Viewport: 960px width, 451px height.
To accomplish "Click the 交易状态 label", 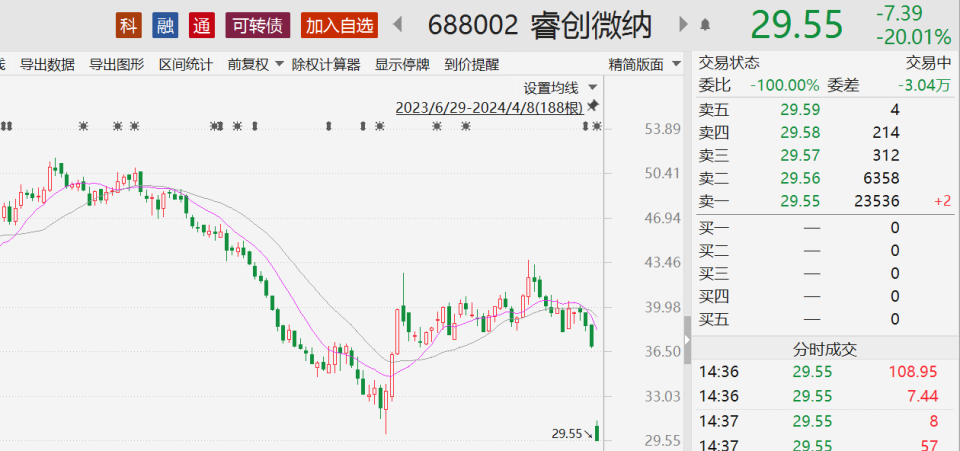I will 729,63.
